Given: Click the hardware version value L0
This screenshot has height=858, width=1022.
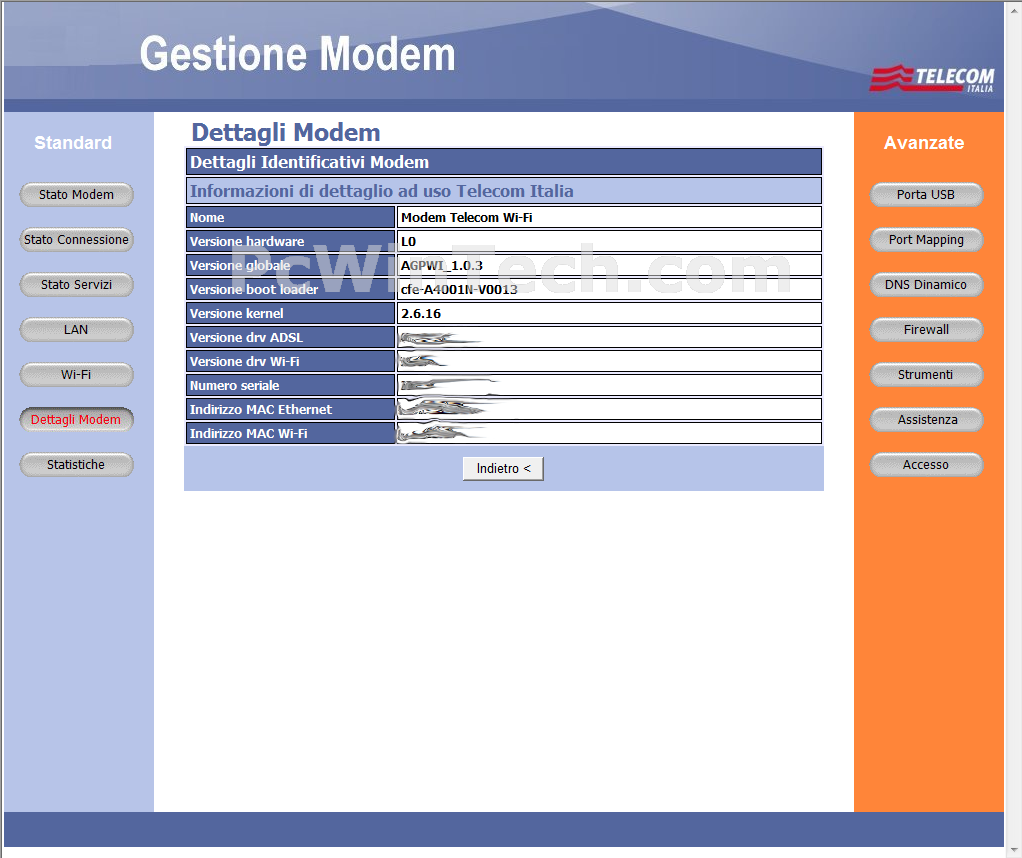Looking at the screenshot, I should (409, 242).
